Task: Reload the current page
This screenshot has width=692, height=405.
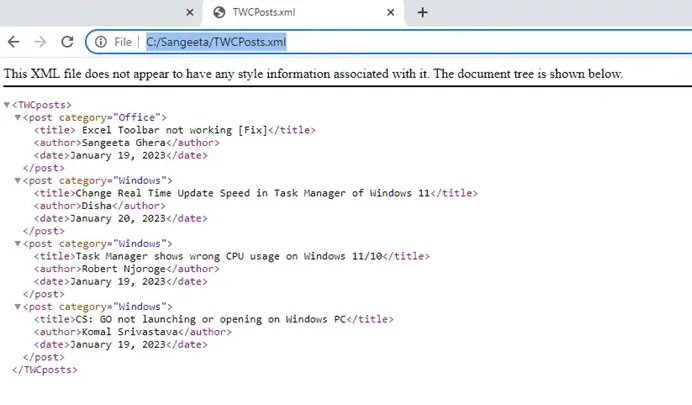Action: pyautogui.click(x=67, y=42)
